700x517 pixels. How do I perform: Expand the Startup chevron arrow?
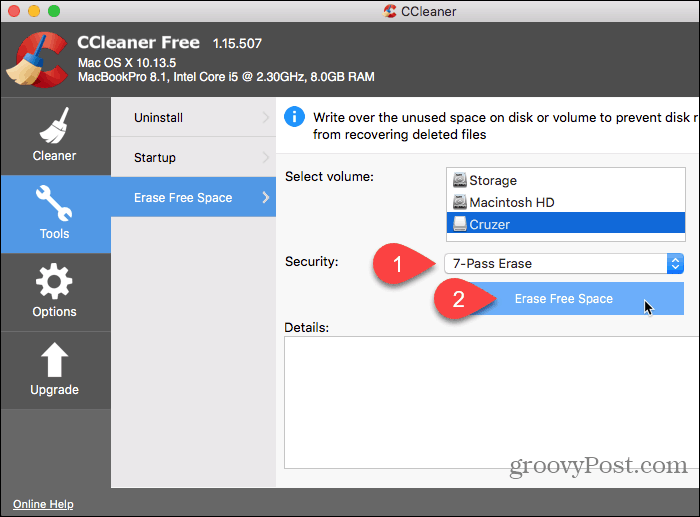click(x=266, y=157)
